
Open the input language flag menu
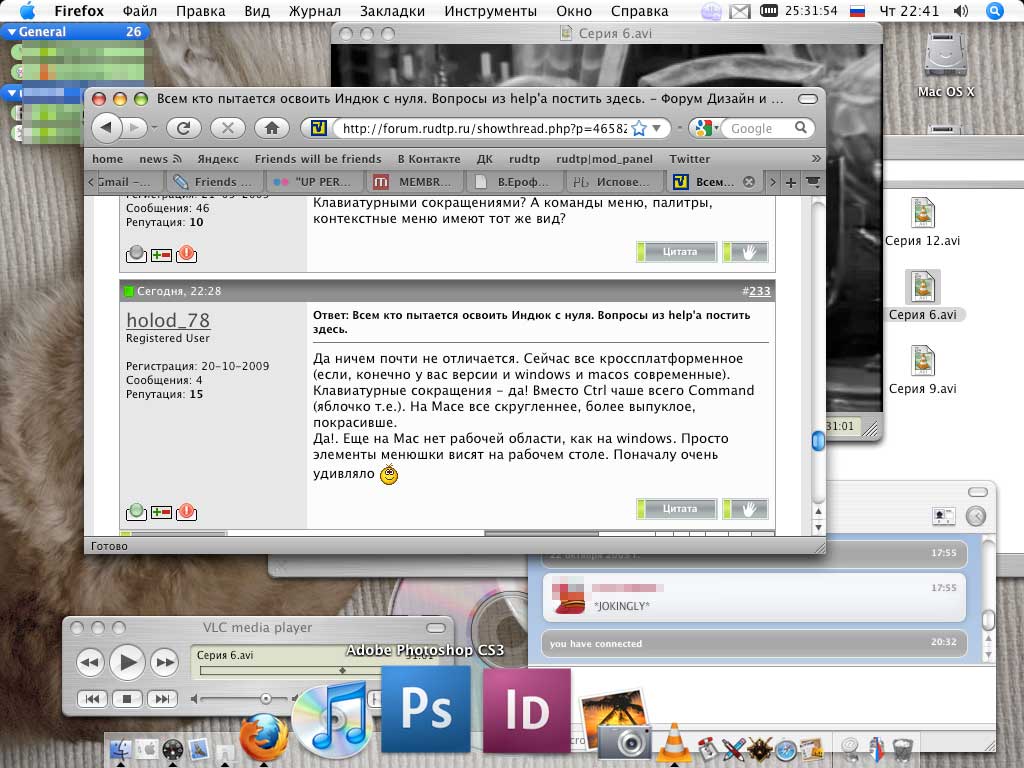pos(857,11)
